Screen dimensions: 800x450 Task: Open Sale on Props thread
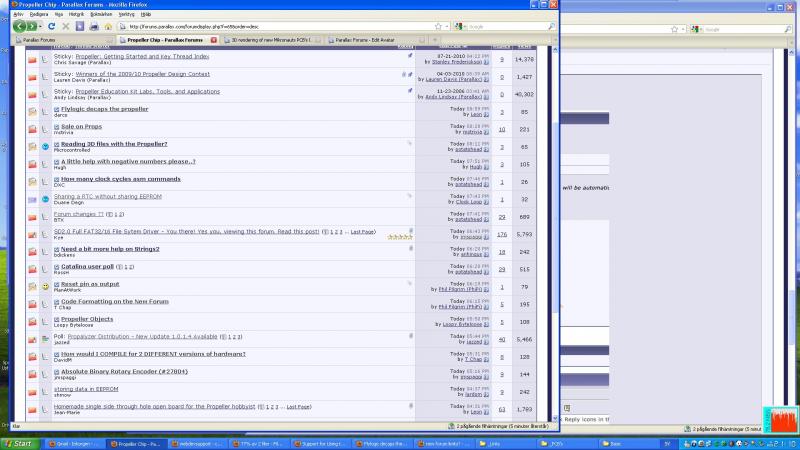(82, 127)
